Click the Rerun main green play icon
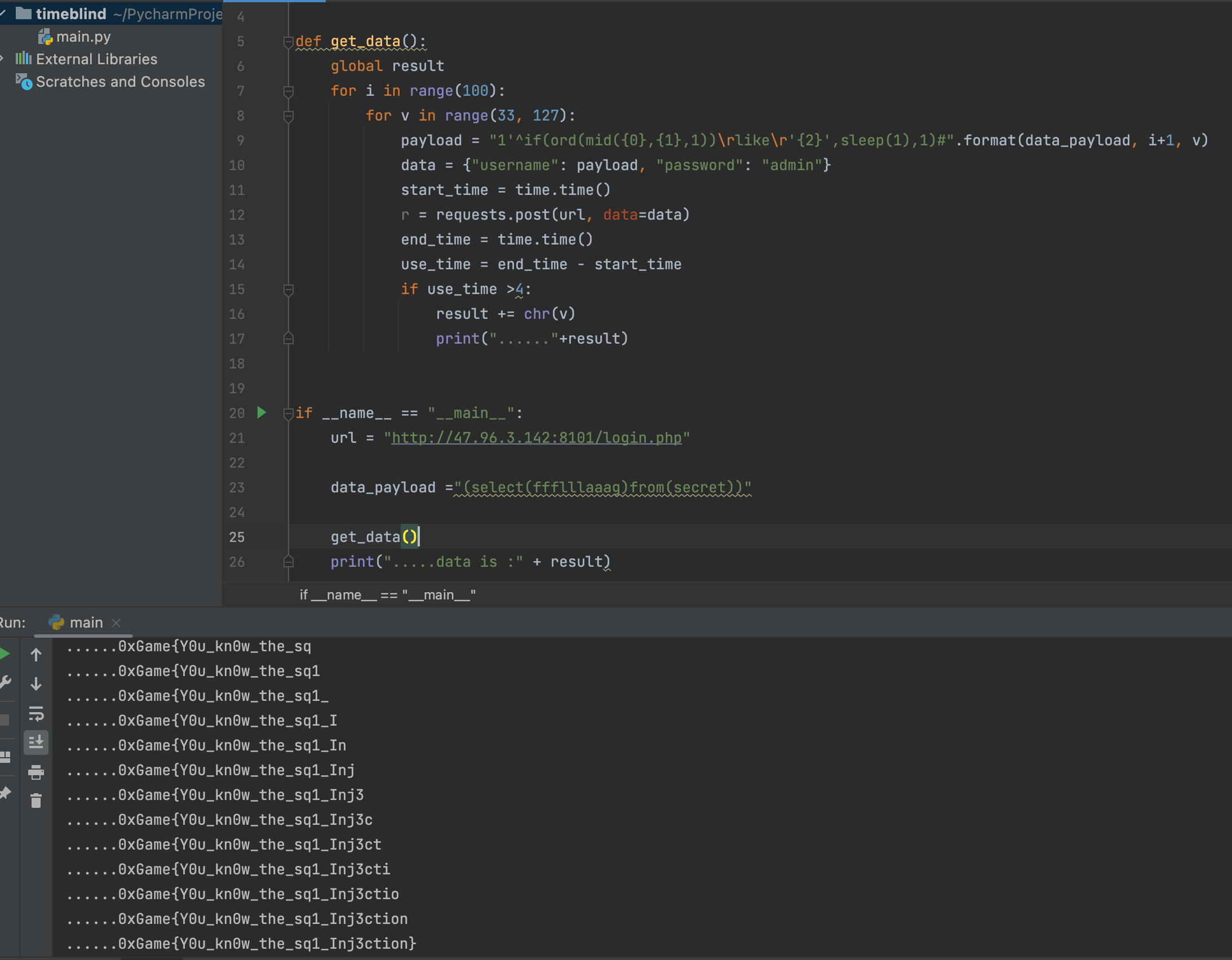Screen dimensions: 1232x960 pyautogui.click(x=5, y=654)
